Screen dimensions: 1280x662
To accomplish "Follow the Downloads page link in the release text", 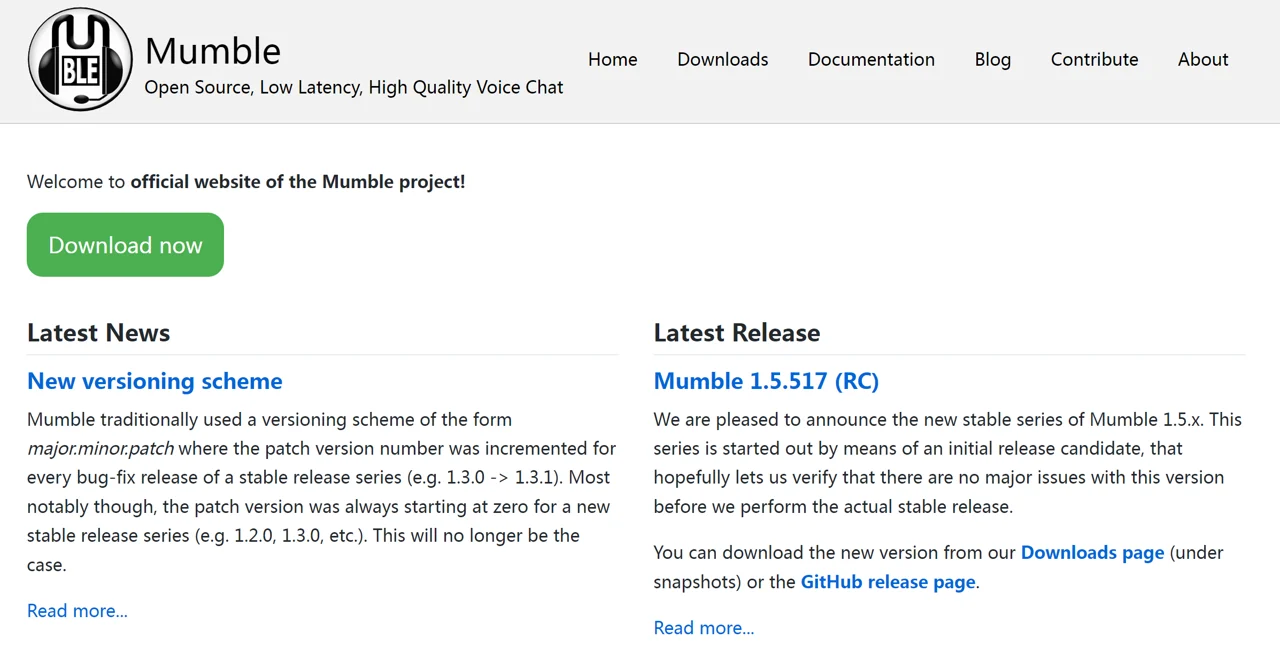I will [1092, 553].
